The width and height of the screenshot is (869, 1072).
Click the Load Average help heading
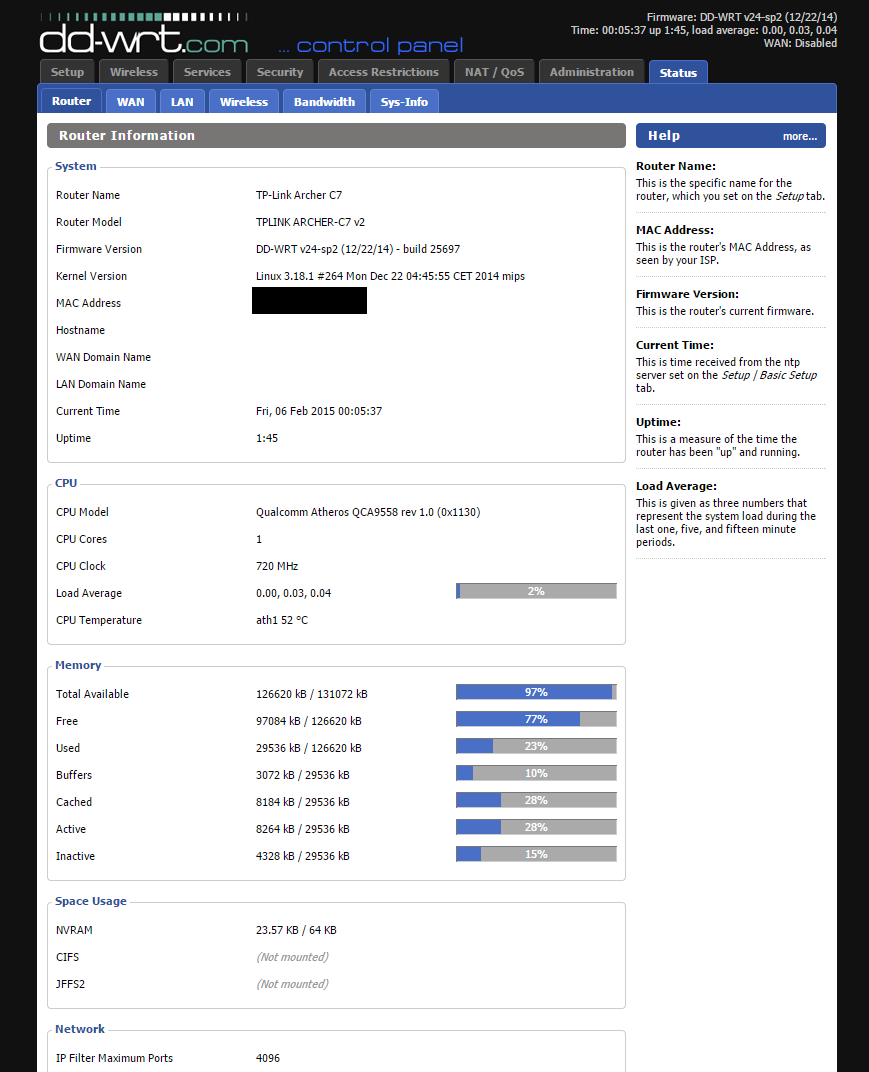[x=676, y=486]
